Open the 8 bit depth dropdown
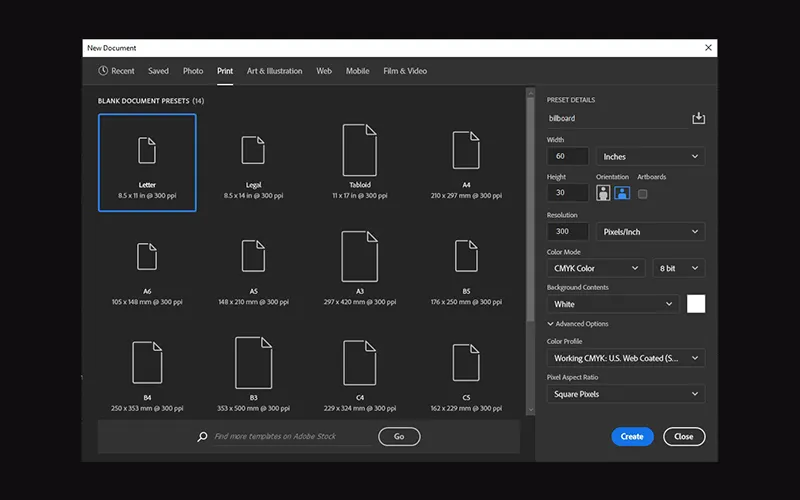The image size is (800, 500). click(x=679, y=268)
